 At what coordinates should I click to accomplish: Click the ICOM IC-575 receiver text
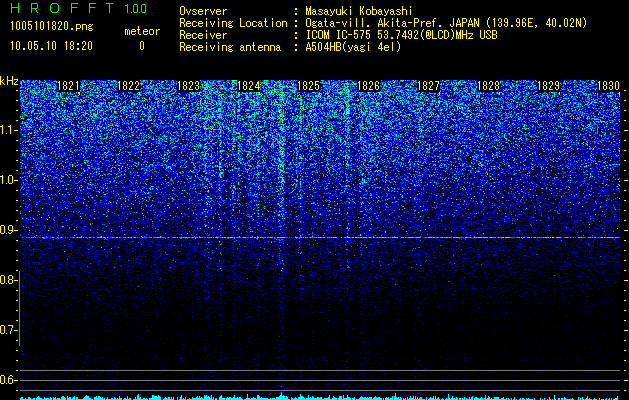[x=401, y=35]
